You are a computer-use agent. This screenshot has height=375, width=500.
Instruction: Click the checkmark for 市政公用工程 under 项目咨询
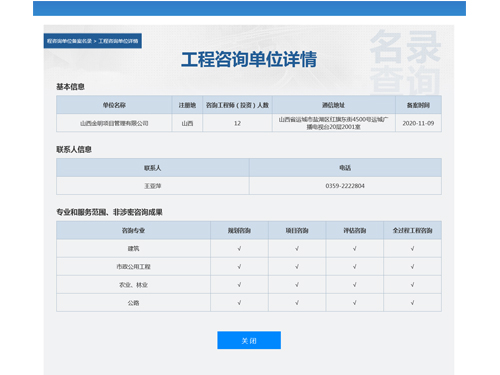297,267
